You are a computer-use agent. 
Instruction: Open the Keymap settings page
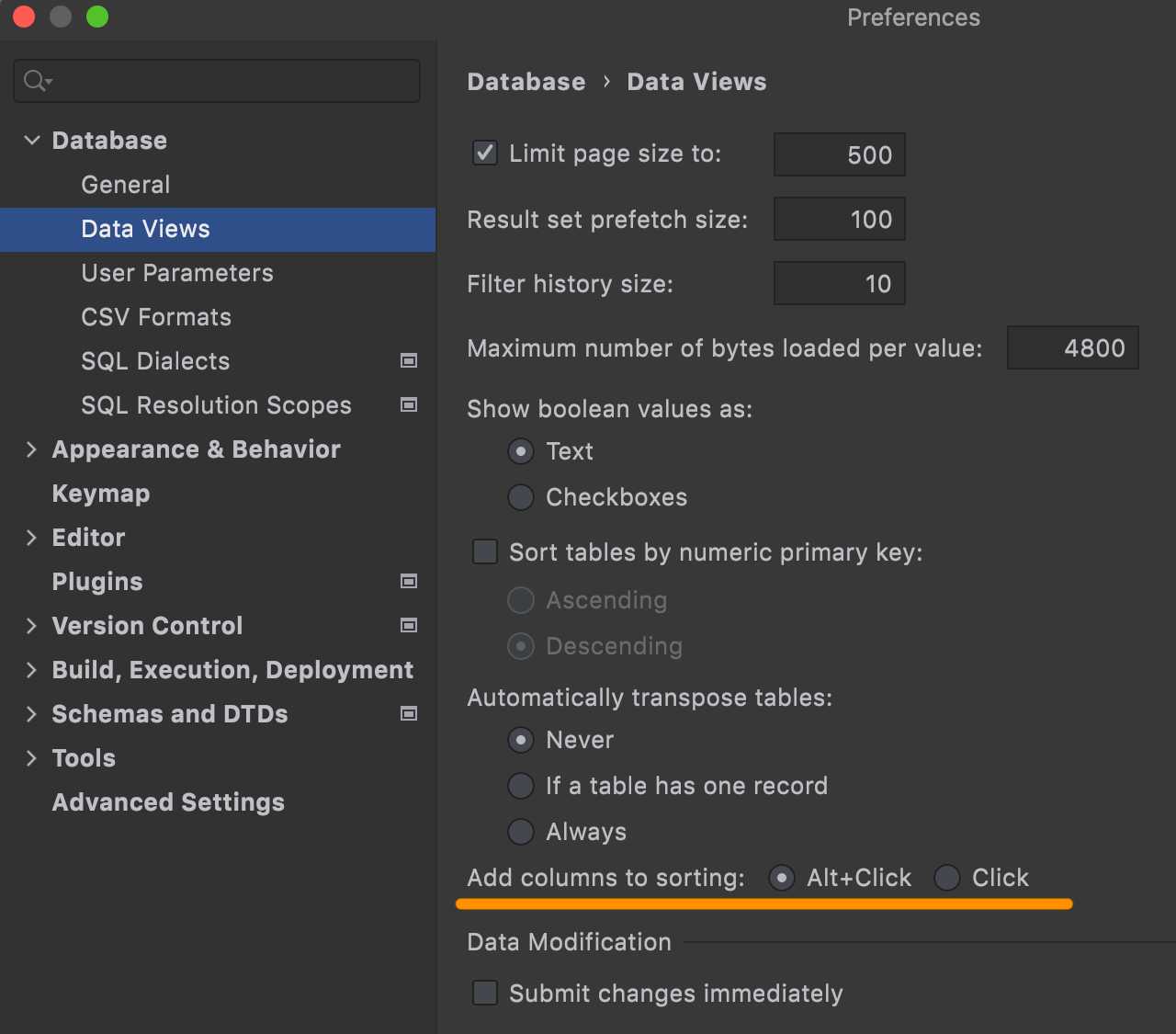[x=101, y=494]
